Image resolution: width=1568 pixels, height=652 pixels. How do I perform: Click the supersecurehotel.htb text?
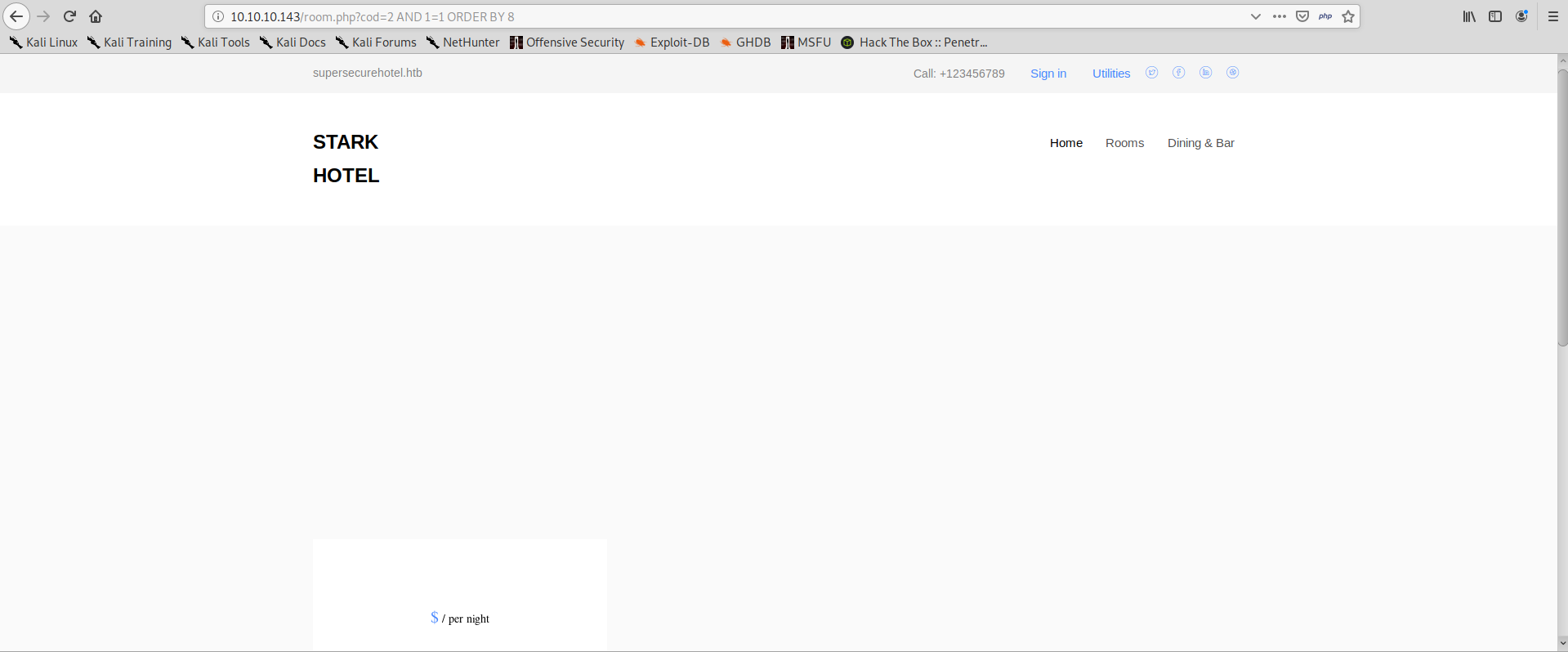tap(368, 73)
